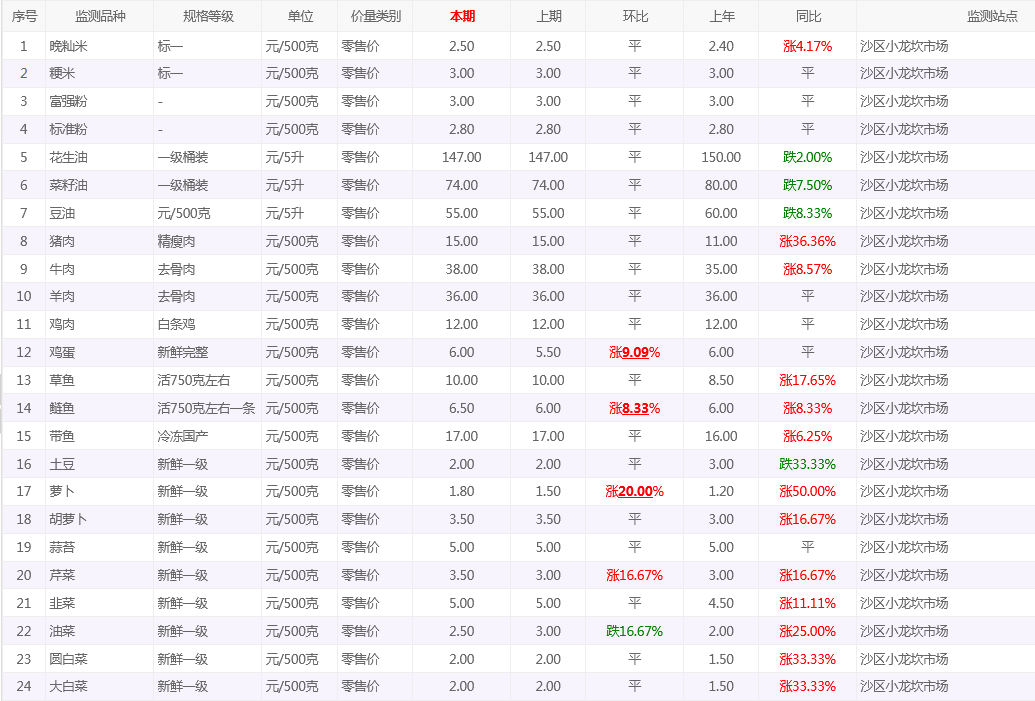The image size is (1035, 701).
Task: Open the 涨20.00% link in row 17
Action: pyautogui.click(x=634, y=491)
